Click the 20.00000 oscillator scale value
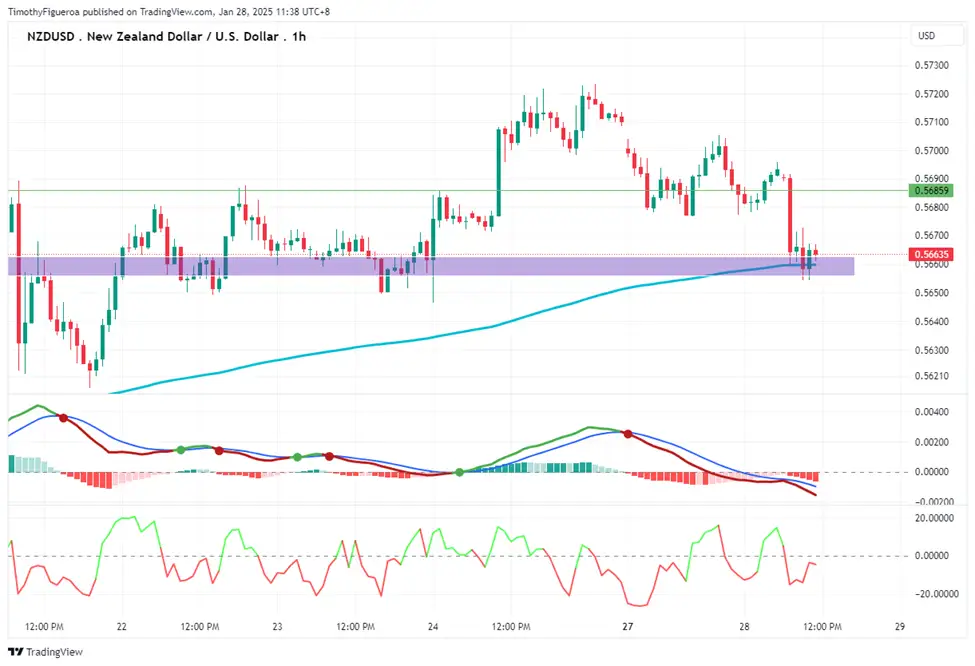This screenshot has width=975, height=666. coord(933,518)
